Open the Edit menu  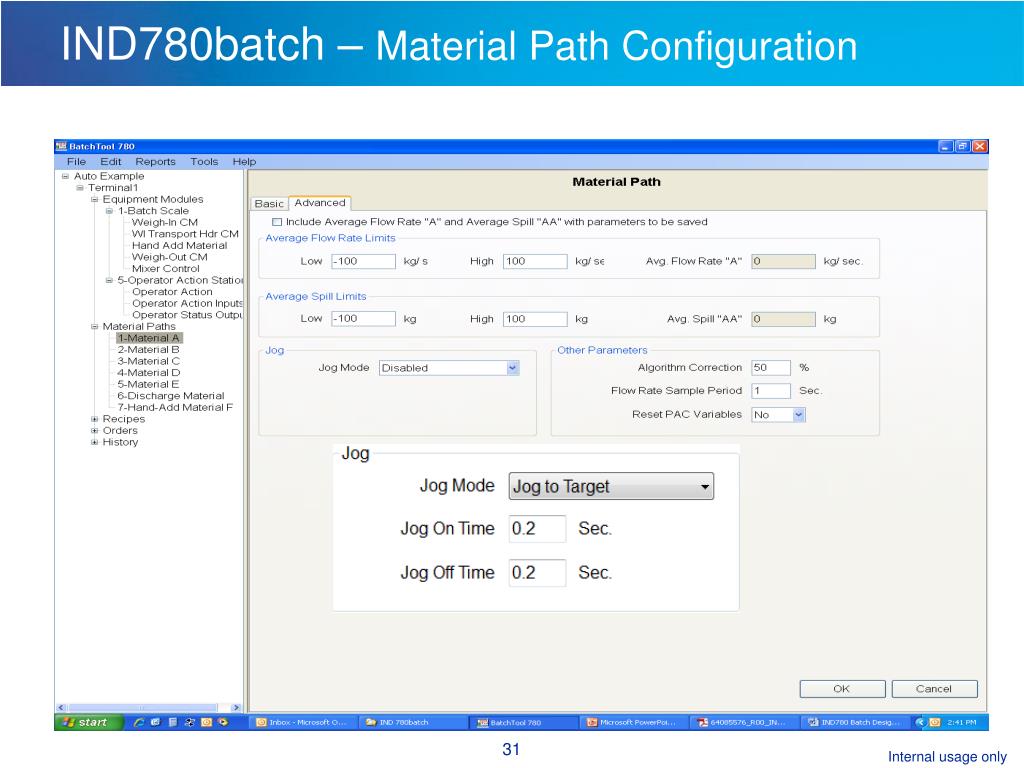110,161
